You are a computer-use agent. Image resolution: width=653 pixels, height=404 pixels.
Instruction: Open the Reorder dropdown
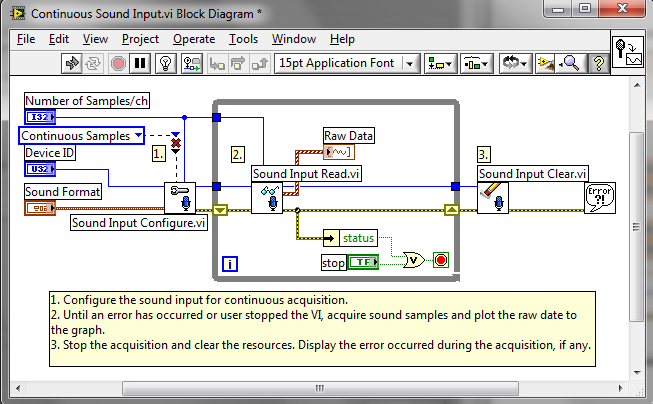click(x=516, y=64)
